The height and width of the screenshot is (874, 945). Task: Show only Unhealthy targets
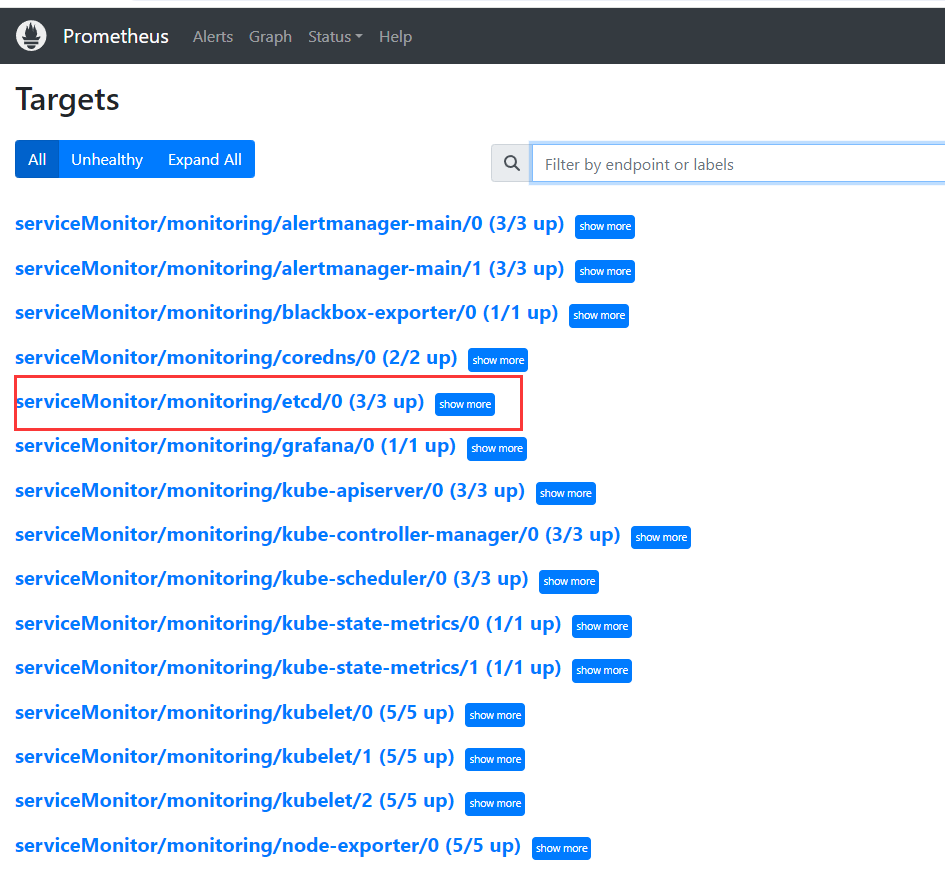(x=107, y=159)
